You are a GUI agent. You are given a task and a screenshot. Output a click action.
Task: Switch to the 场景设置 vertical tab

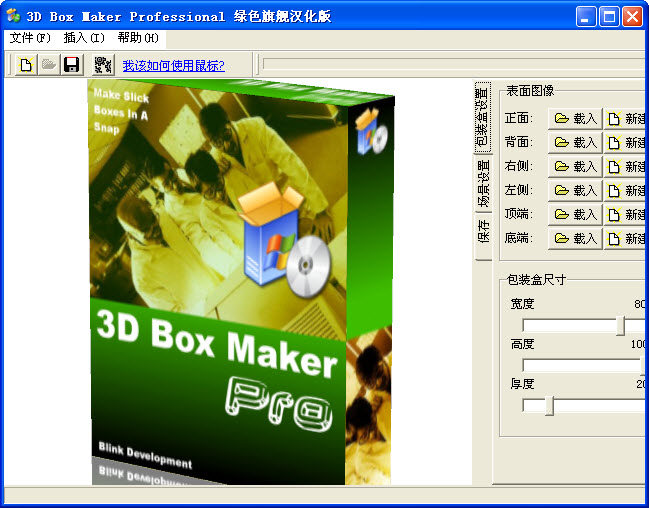click(x=483, y=183)
